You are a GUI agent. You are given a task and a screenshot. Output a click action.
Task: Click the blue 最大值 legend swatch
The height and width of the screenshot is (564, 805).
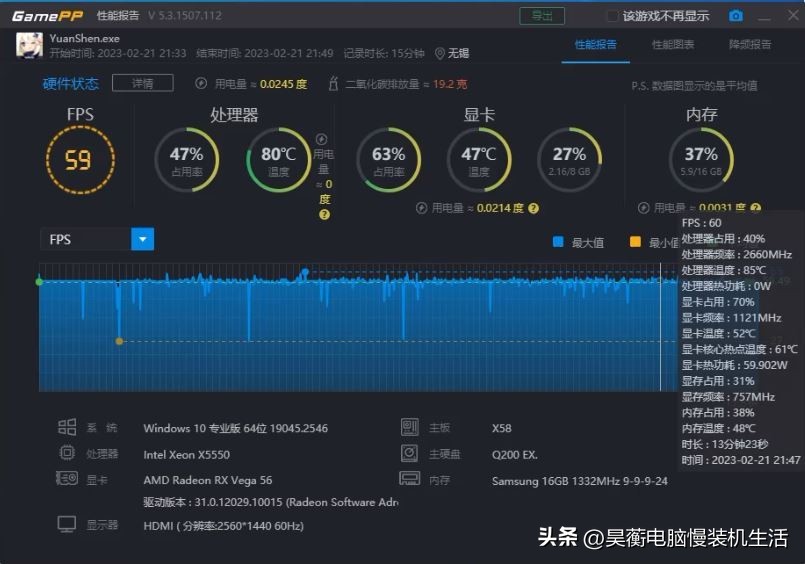tap(558, 242)
